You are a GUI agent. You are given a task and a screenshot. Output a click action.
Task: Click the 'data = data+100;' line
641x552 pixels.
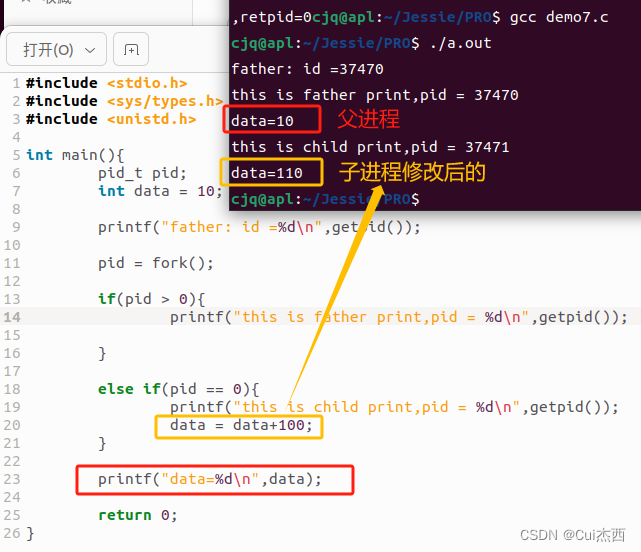click(241, 425)
